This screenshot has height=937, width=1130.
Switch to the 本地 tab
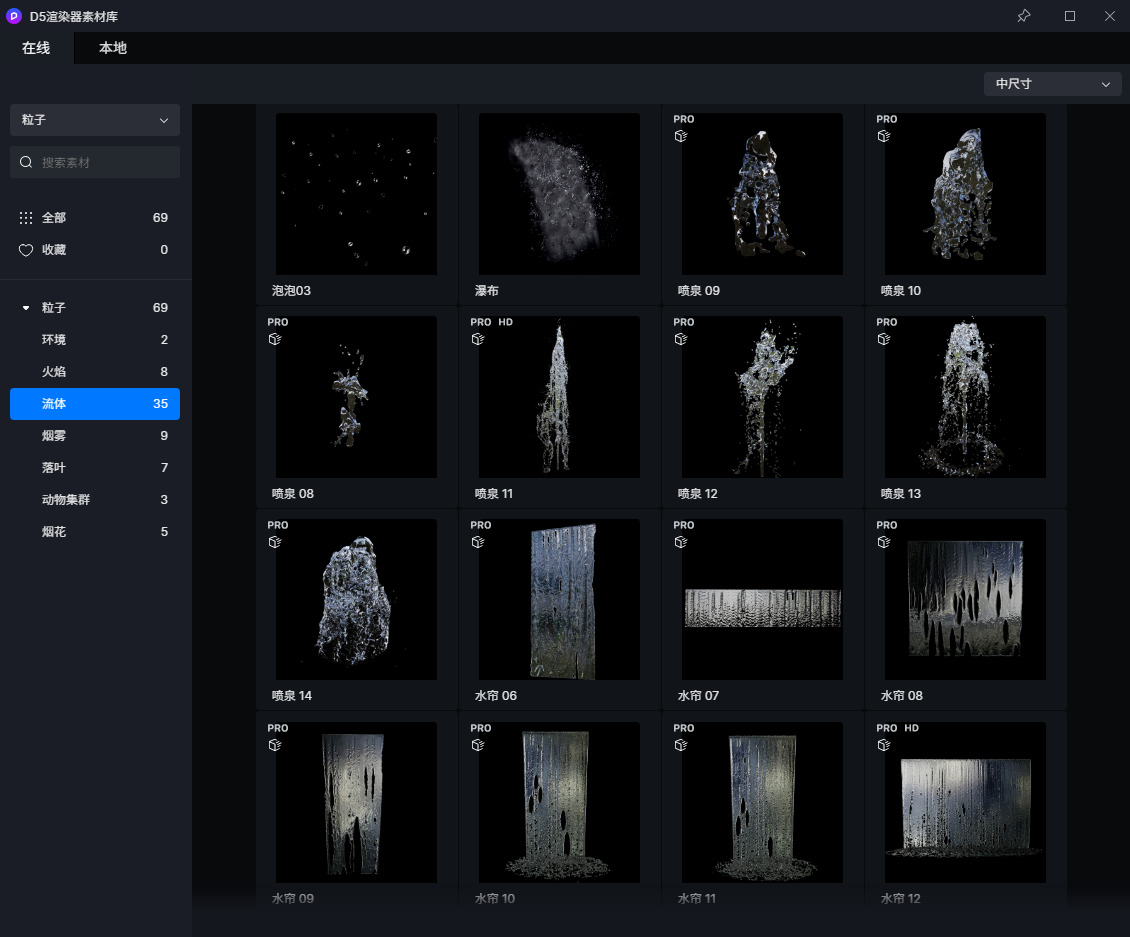112,48
